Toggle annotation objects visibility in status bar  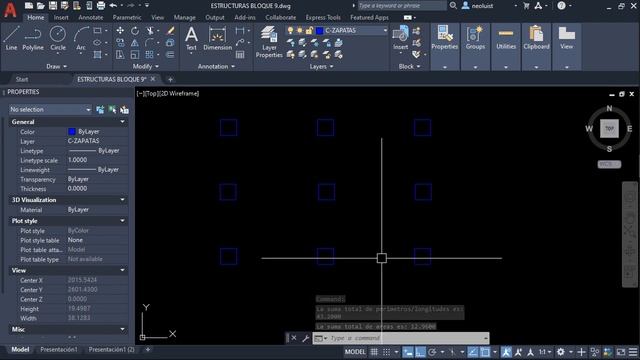click(506, 352)
